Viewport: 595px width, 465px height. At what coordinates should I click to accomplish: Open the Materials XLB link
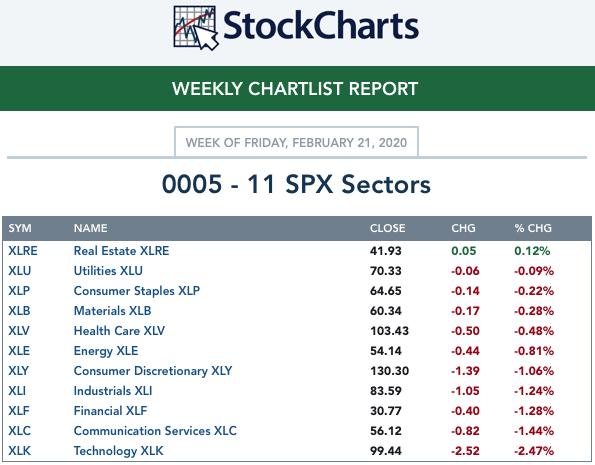point(112,311)
